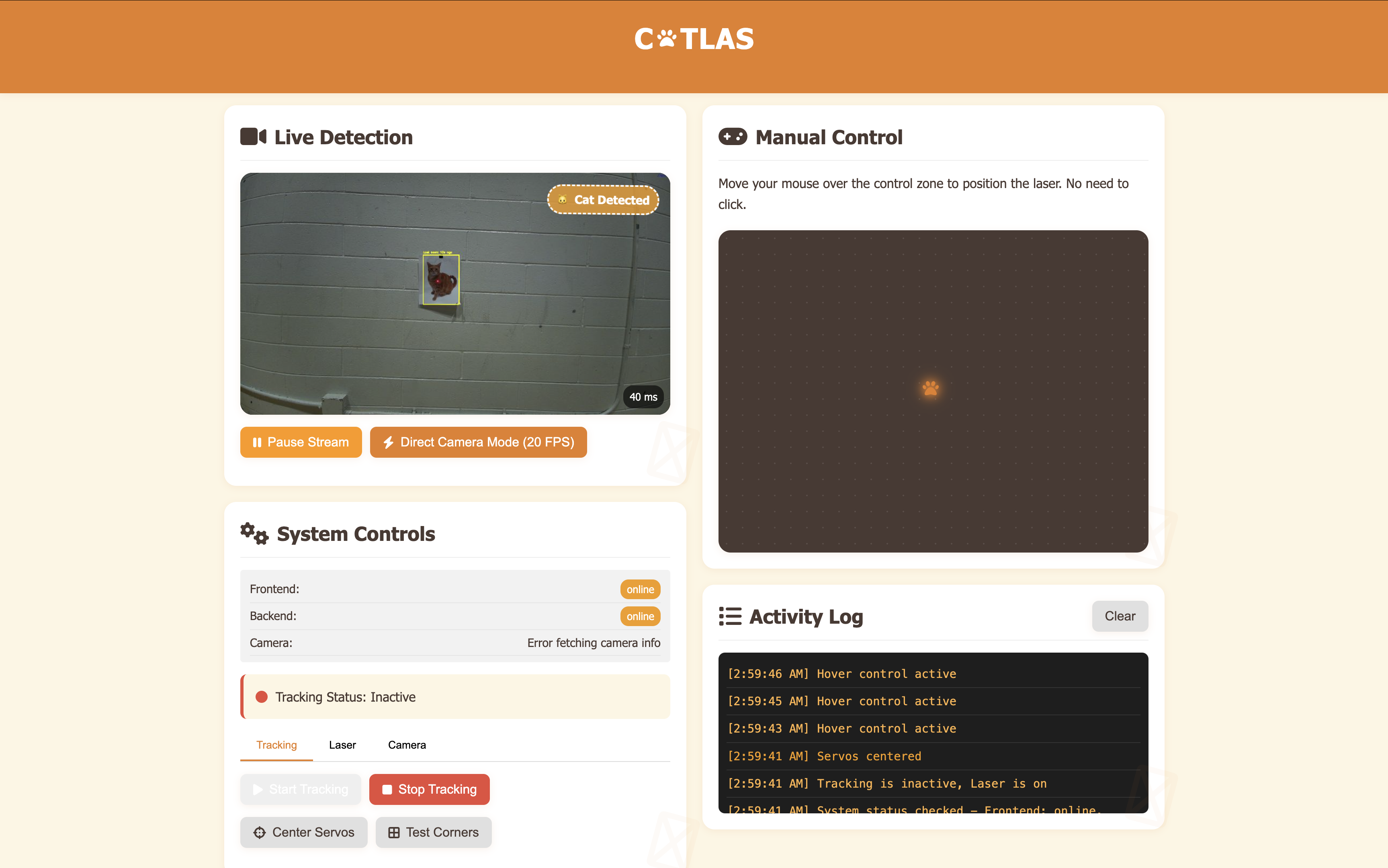Click the gears icon beside System Controls

(254, 533)
